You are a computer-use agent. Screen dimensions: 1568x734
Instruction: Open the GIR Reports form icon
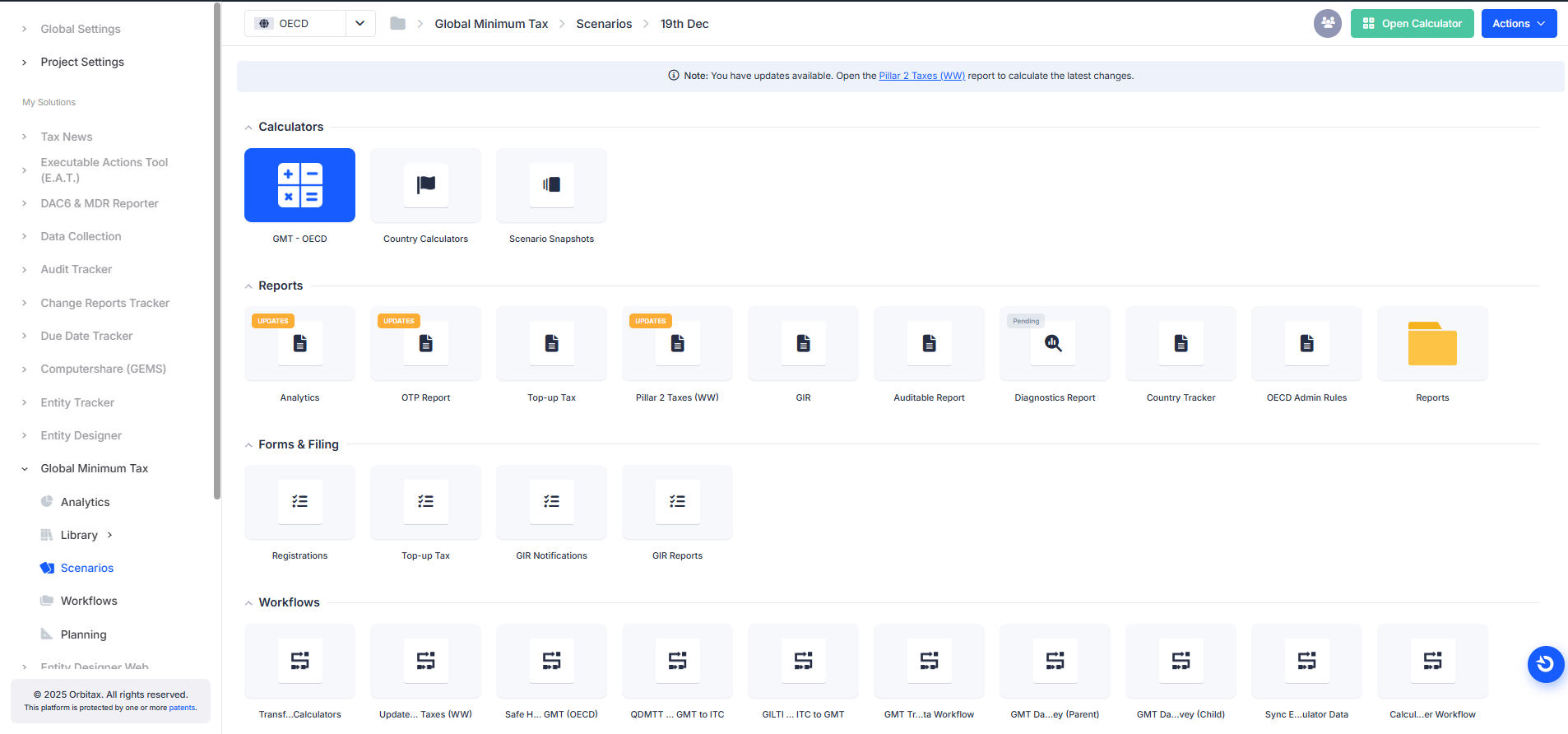(x=677, y=502)
